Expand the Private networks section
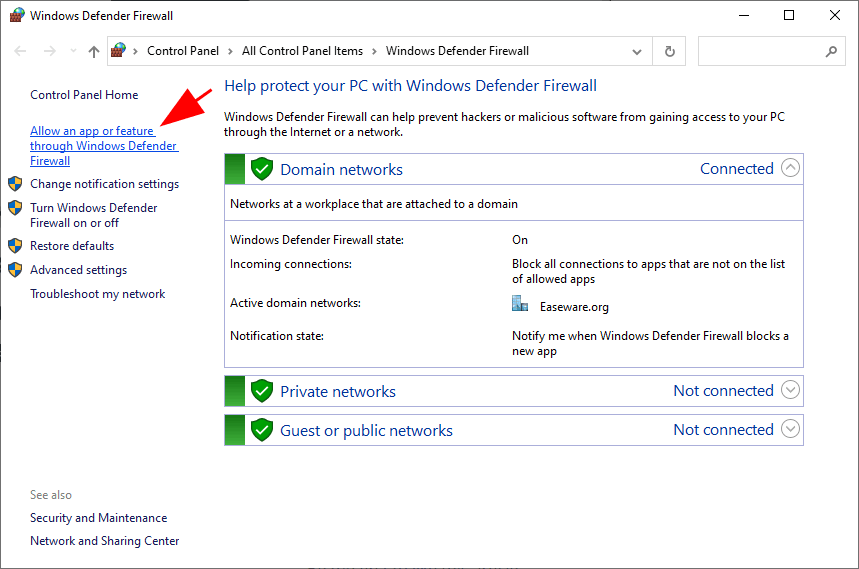The height and width of the screenshot is (569, 859). tap(790, 390)
